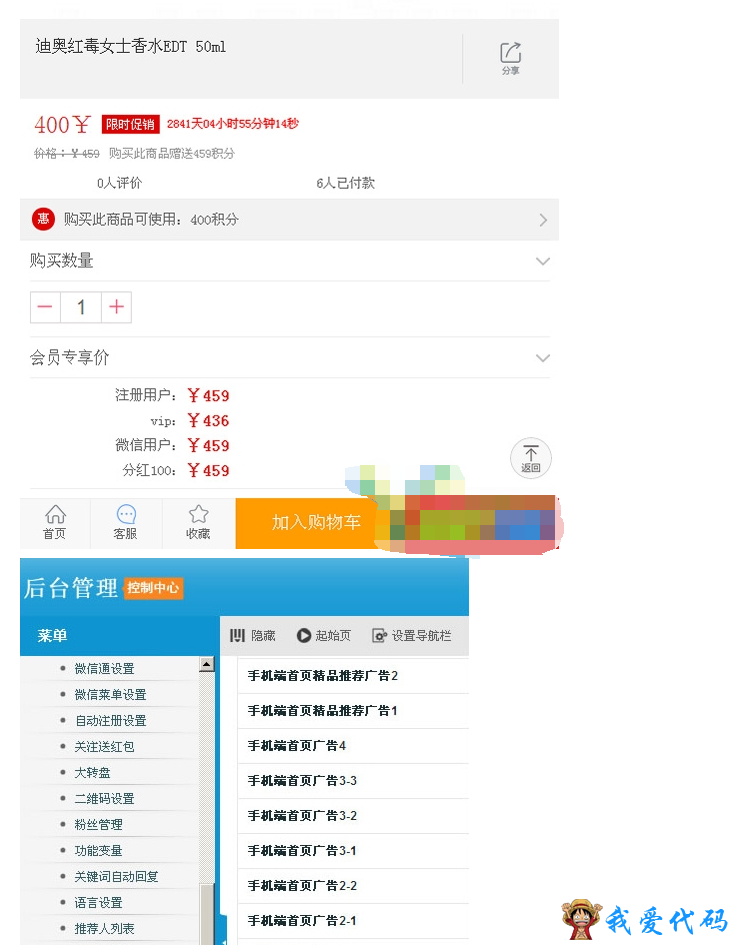Image resolution: width=745 pixels, height=945 pixels.
Task: Click 0人评价 reviews text
Action: click(x=119, y=183)
